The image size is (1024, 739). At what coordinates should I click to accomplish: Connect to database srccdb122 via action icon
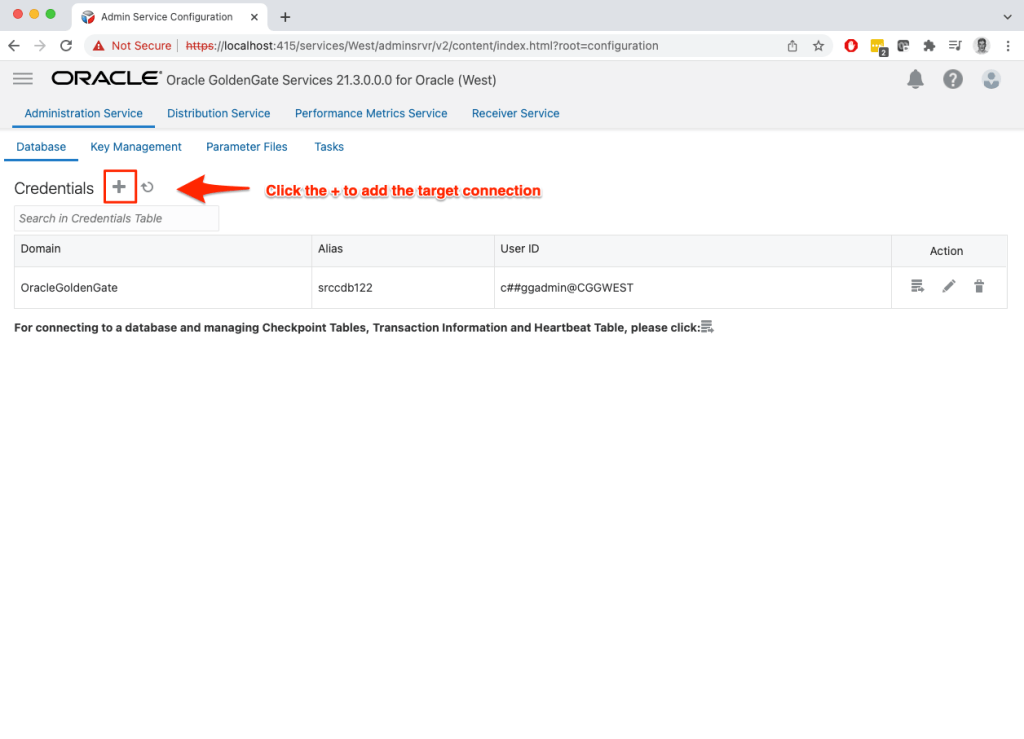[918, 287]
